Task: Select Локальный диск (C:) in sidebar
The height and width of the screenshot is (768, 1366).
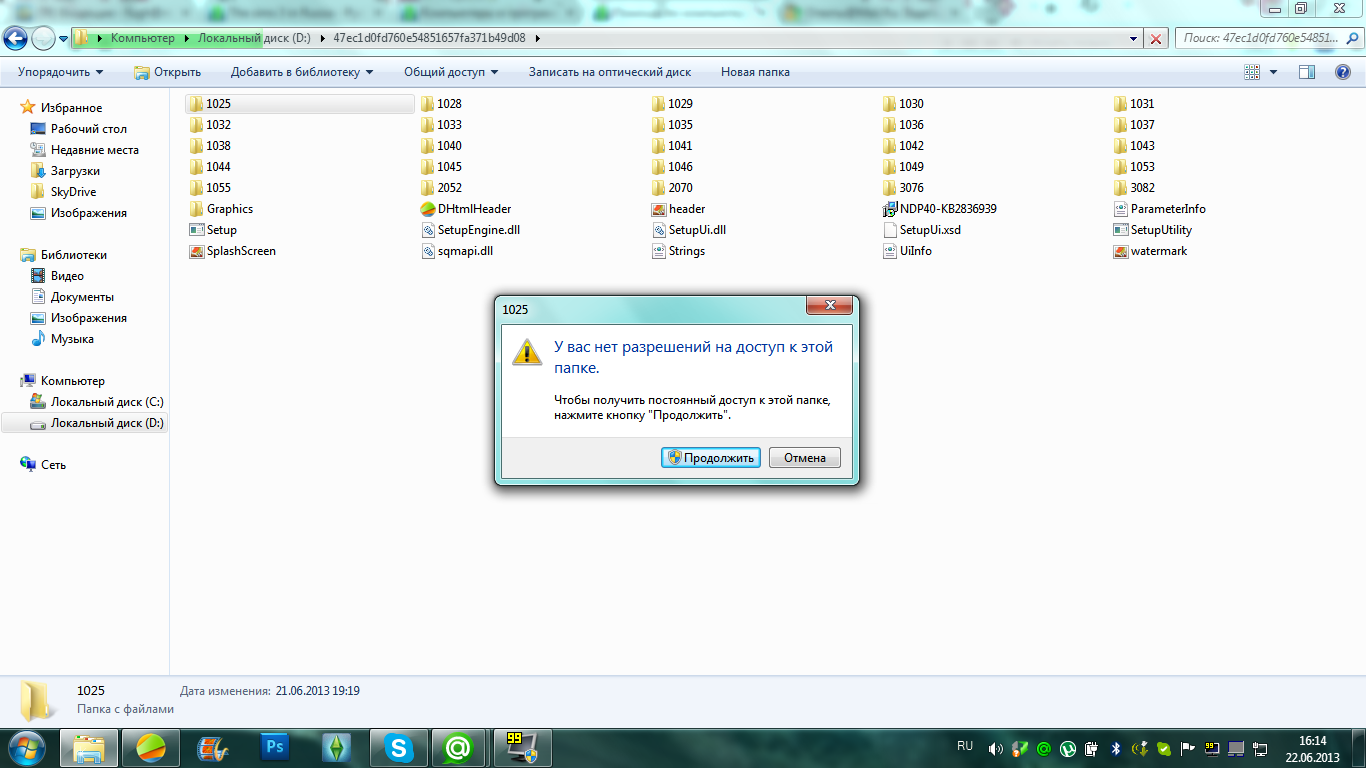Action: pos(107,402)
